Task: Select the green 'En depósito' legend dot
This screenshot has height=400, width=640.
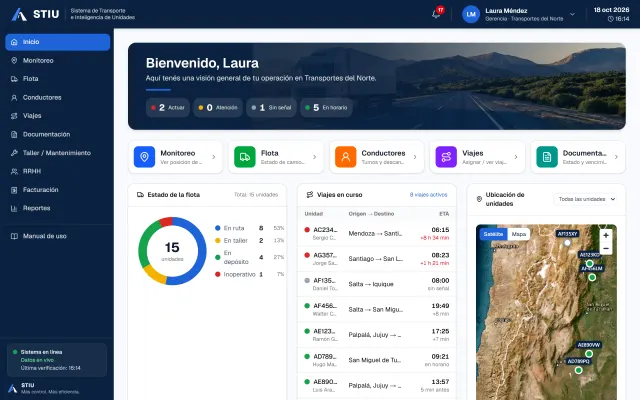Action: coord(218,257)
